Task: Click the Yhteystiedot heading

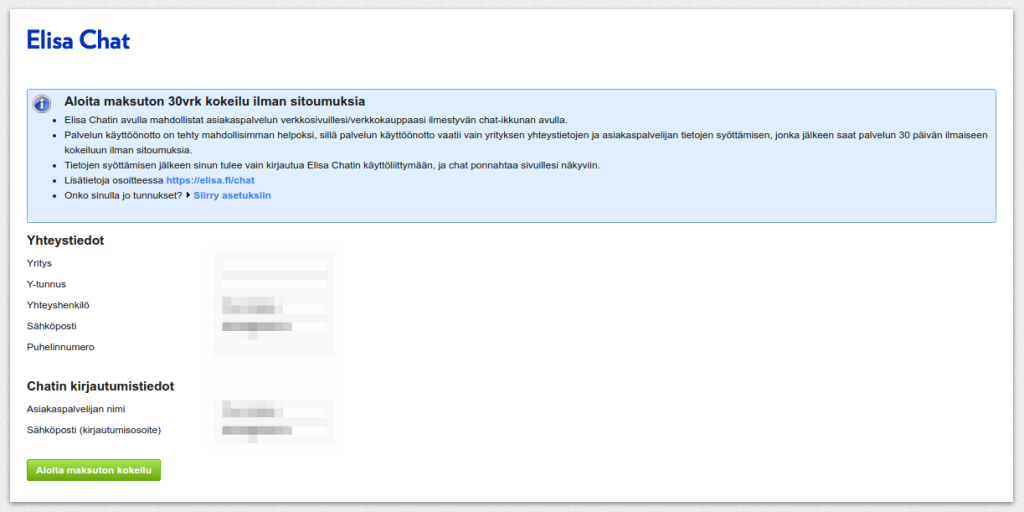Action: point(65,240)
